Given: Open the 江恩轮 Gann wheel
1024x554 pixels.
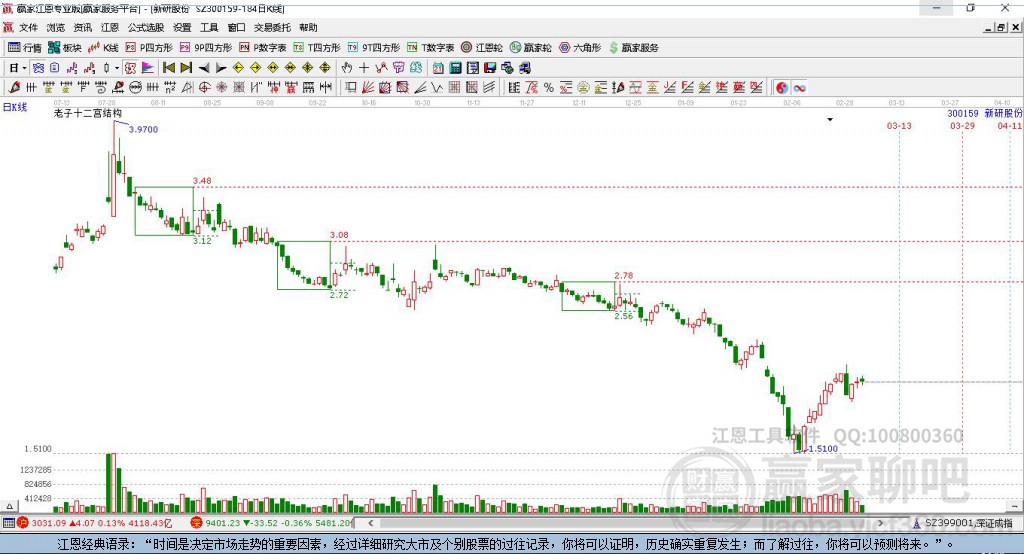Looking at the screenshot, I should click(482, 48).
